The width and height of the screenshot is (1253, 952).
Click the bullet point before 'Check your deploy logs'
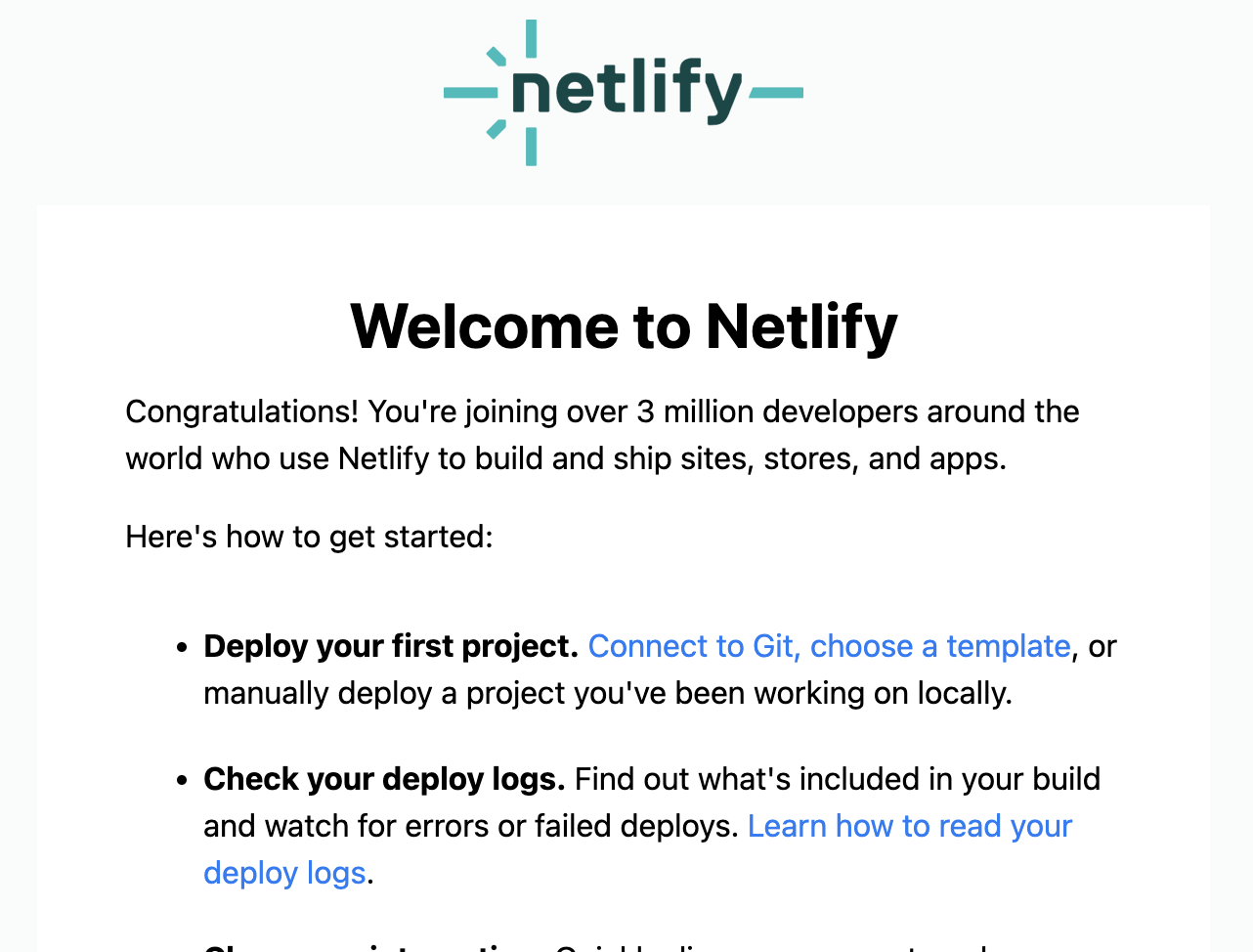[182, 781]
